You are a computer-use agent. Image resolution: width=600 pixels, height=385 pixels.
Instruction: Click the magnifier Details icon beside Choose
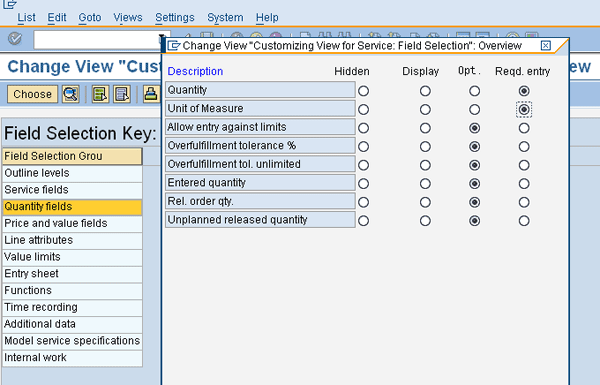(71, 94)
